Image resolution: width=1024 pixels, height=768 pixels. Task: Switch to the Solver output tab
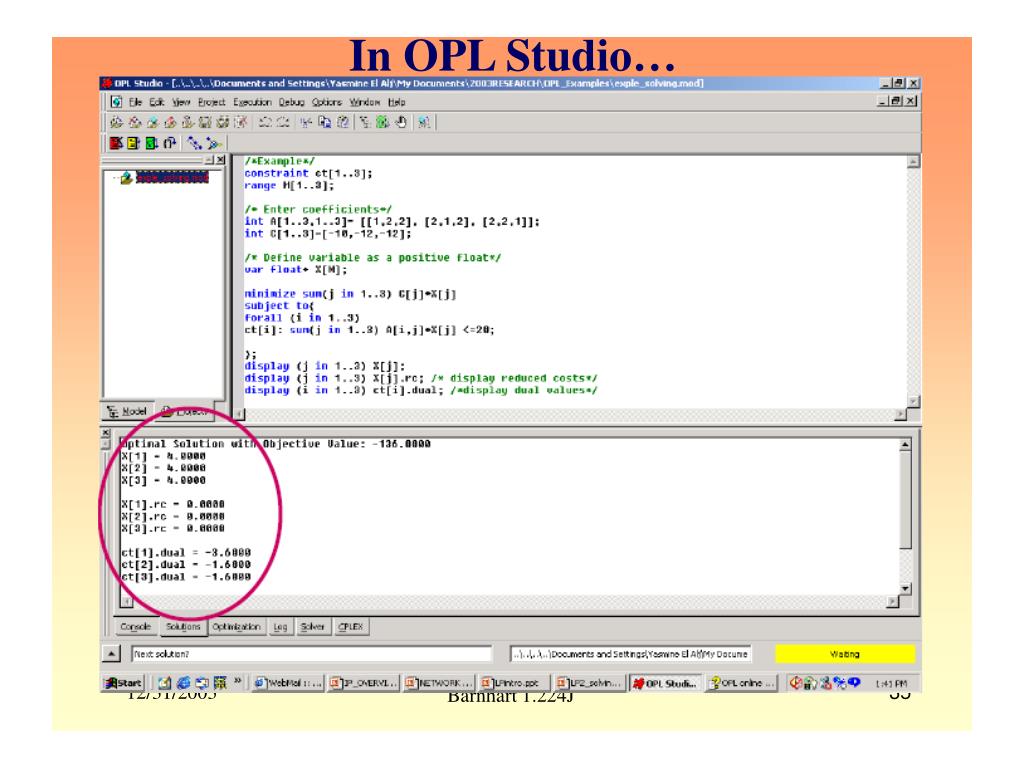click(x=312, y=626)
